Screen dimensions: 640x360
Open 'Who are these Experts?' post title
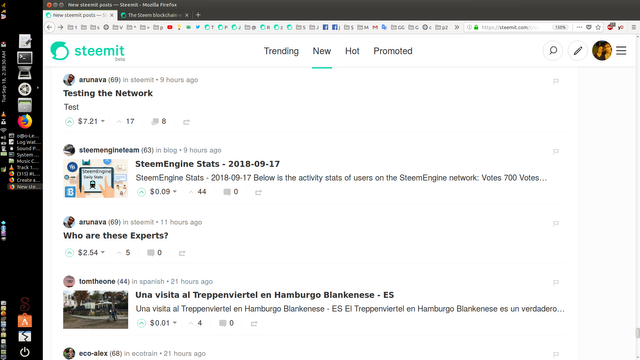pos(116,236)
